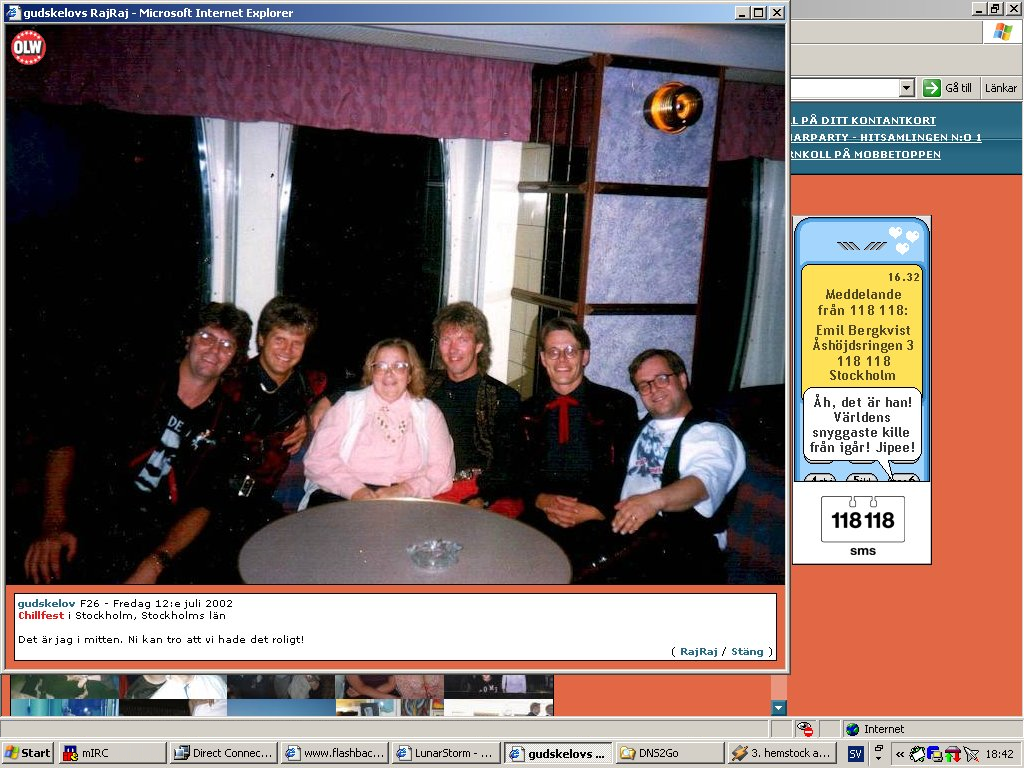Open the second thumbnail in the top row
Viewport: 1024px width, 768px height.
(173, 686)
